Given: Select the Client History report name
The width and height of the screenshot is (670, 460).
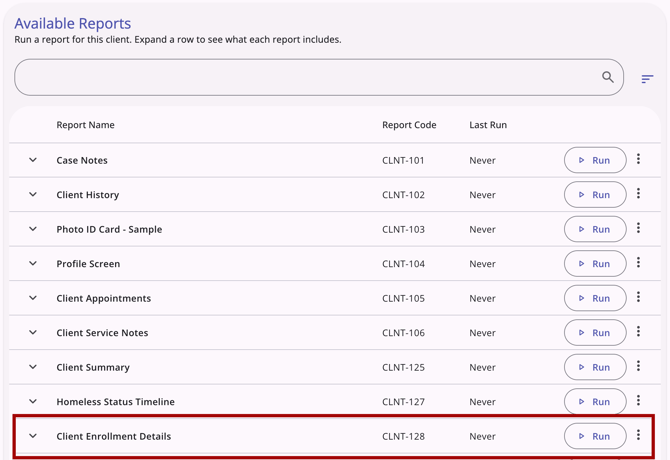Looking at the screenshot, I should pos(88,195).
